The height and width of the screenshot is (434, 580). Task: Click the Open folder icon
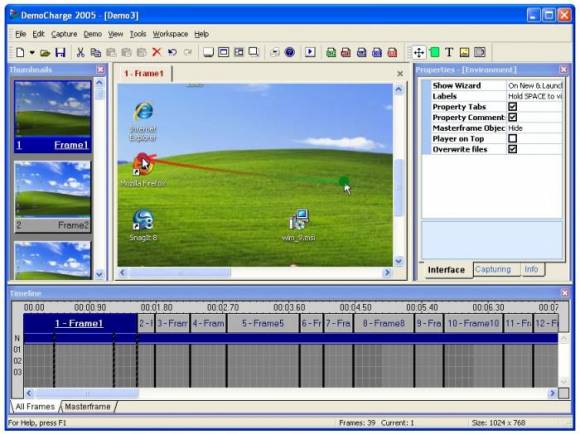[45, 53]
